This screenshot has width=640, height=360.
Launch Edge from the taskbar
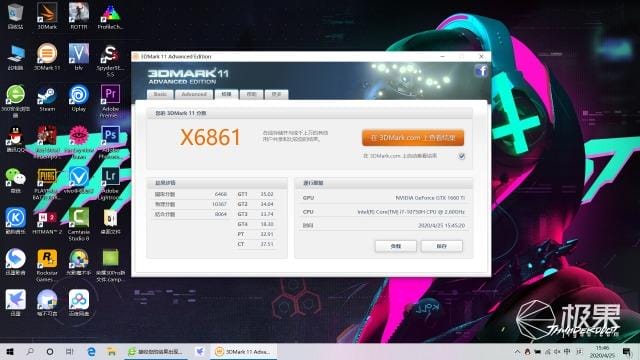click(x=91, y=351)
